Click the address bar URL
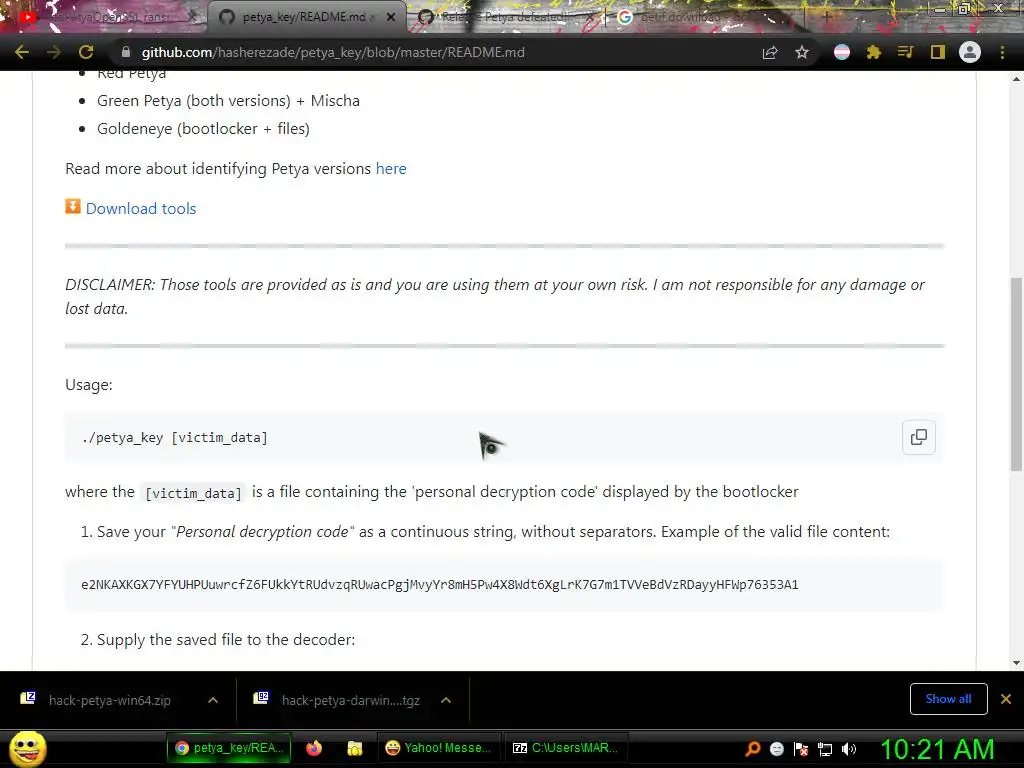 [x=333, y=52]
